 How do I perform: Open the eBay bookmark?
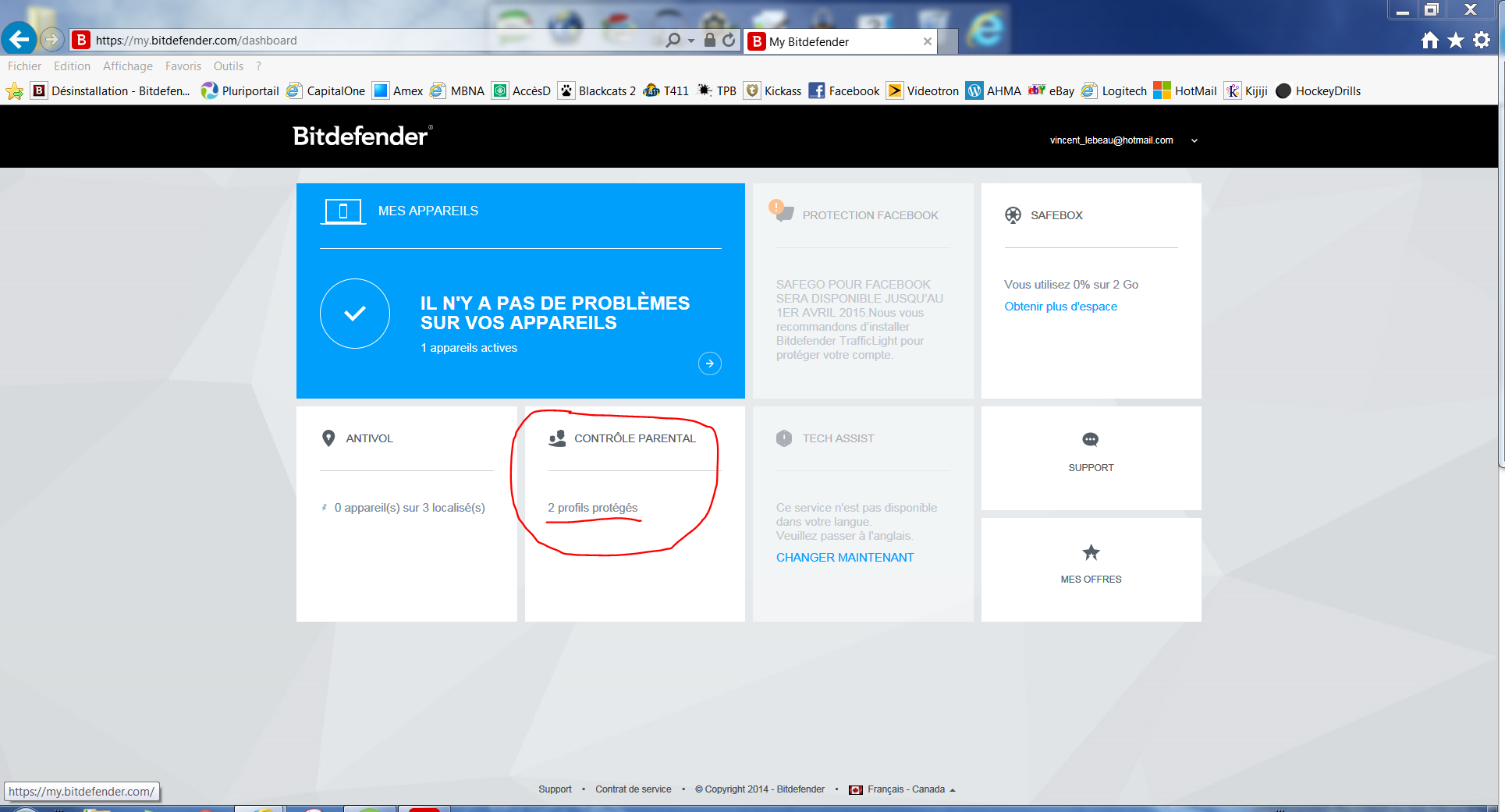point(1052,91)
